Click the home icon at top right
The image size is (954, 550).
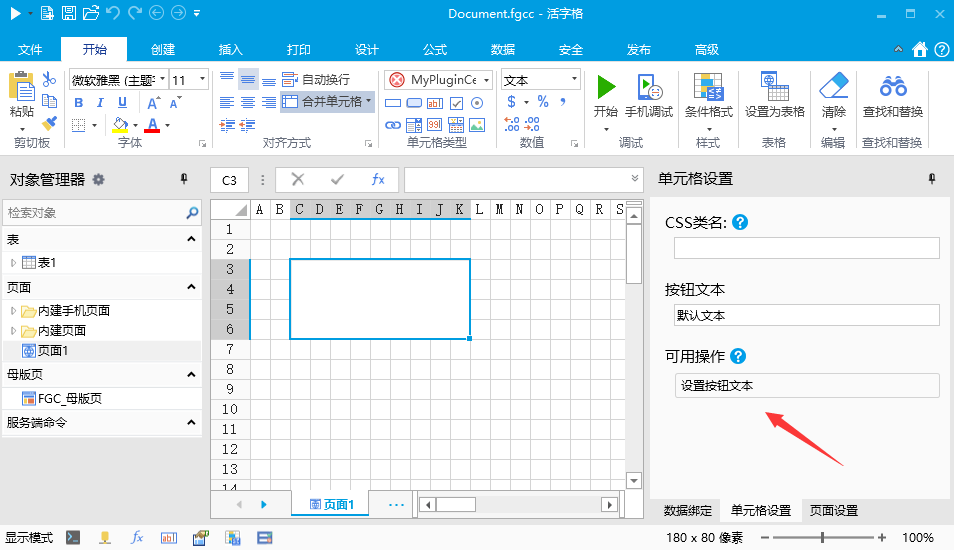point(920,49)
